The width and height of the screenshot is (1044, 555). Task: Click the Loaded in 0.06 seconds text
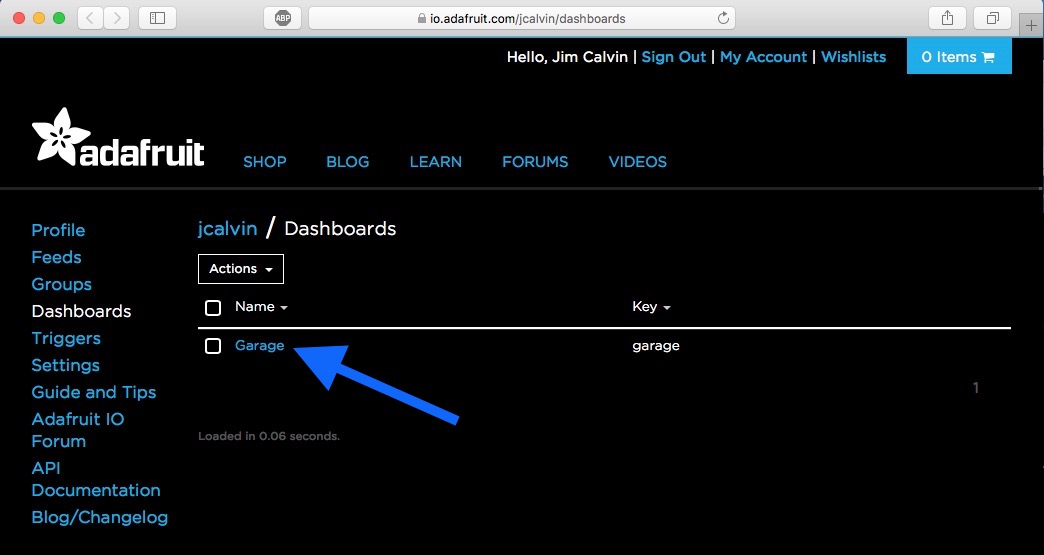(x=269, y=437)
